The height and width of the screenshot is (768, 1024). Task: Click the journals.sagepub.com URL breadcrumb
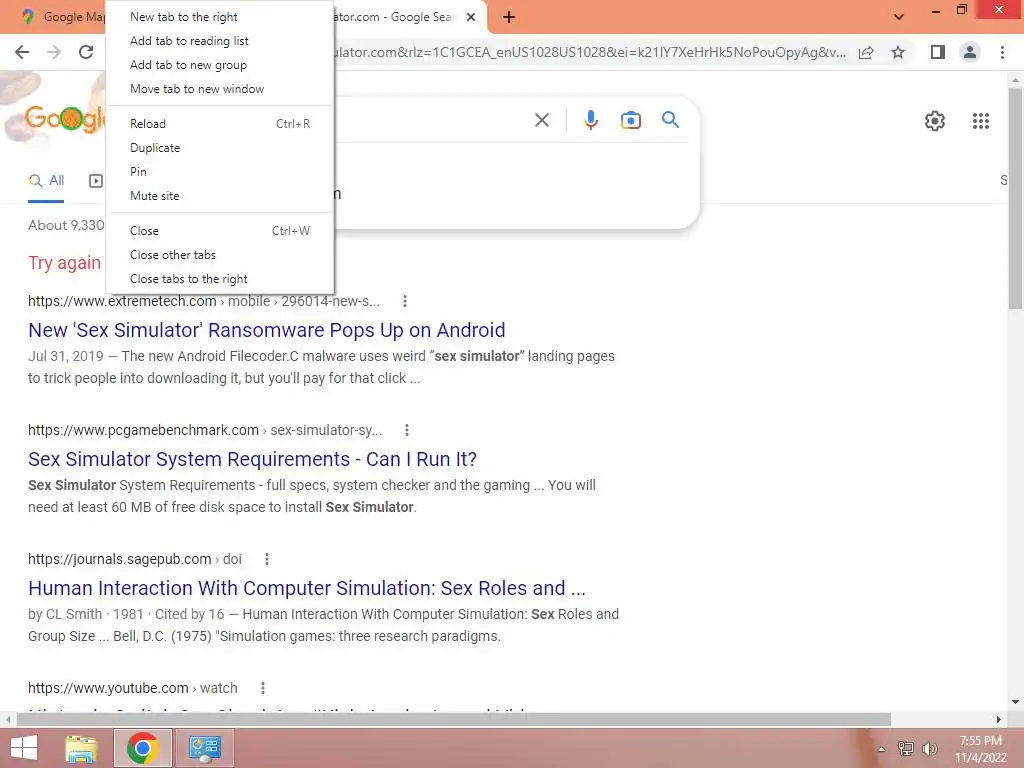(x=135, y=559)
